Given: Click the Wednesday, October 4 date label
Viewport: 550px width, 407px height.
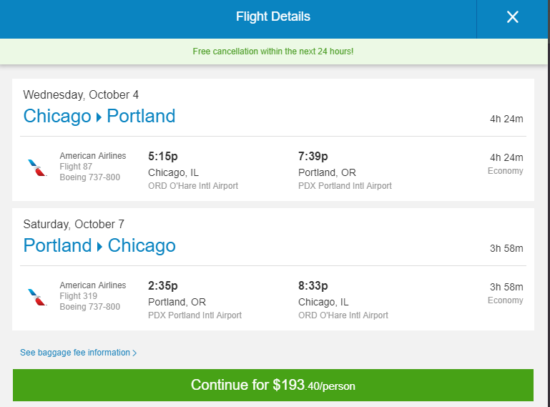Looking at the screenshot, I should coord(81,95).
